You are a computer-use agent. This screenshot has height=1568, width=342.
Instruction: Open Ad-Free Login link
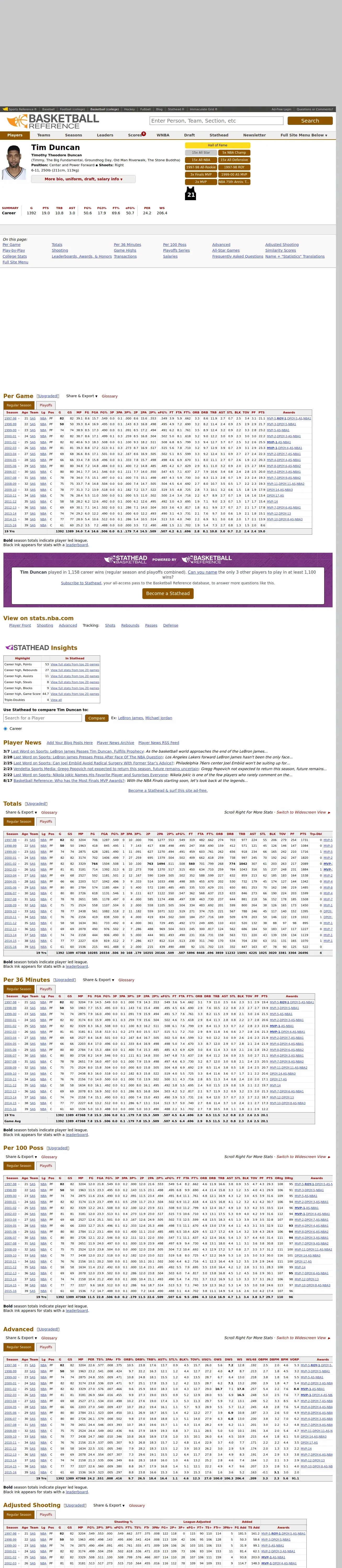tap(281, 109)
